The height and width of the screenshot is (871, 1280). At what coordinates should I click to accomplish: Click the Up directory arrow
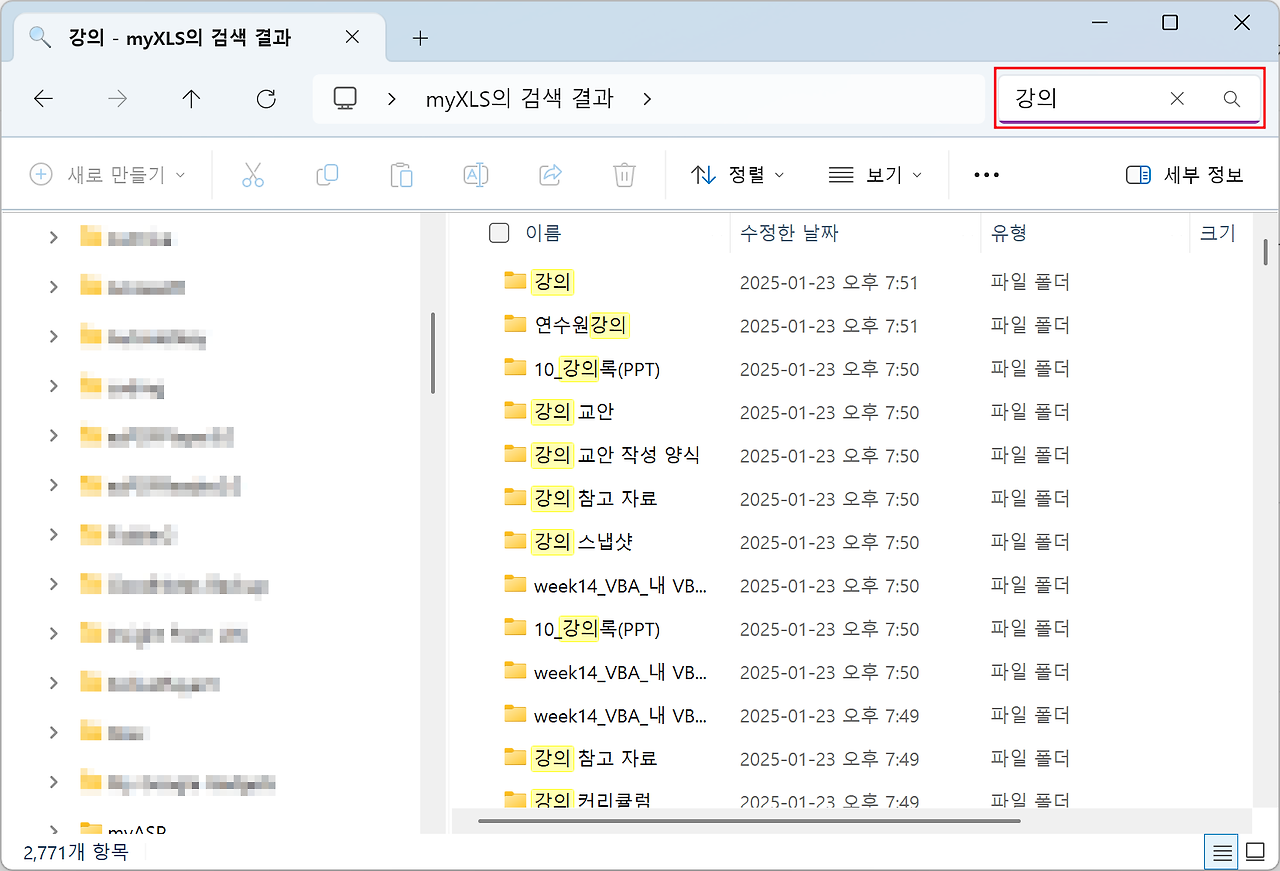[191, 99]
